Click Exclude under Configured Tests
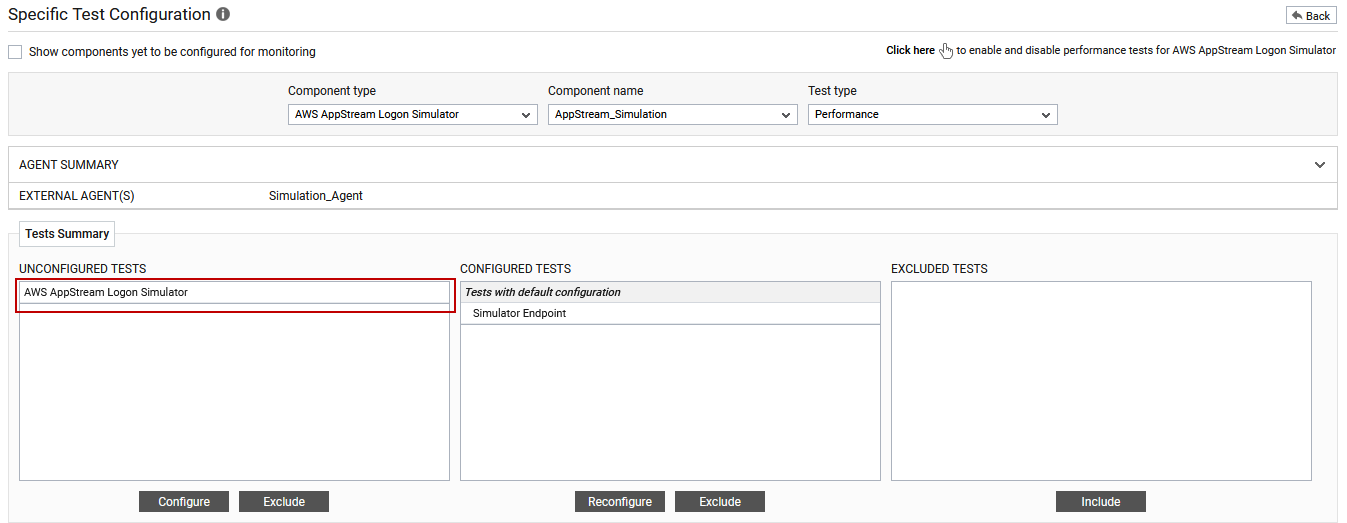Screen dimensions: 1347x523 coord(720,502)
